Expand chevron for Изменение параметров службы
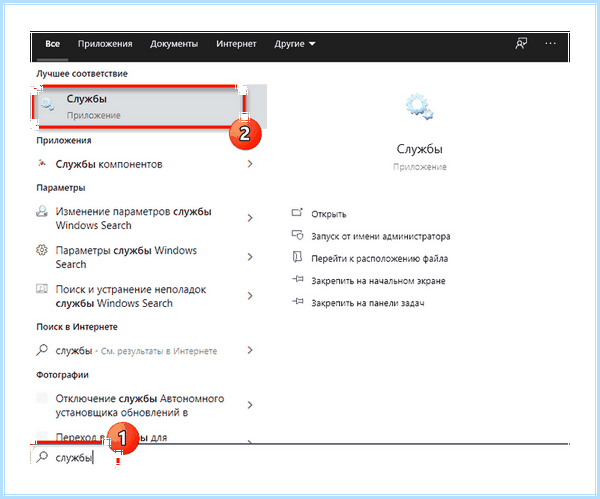Viewport: 600px width, 499px height. pyautogui.click(x=250, y=218)
